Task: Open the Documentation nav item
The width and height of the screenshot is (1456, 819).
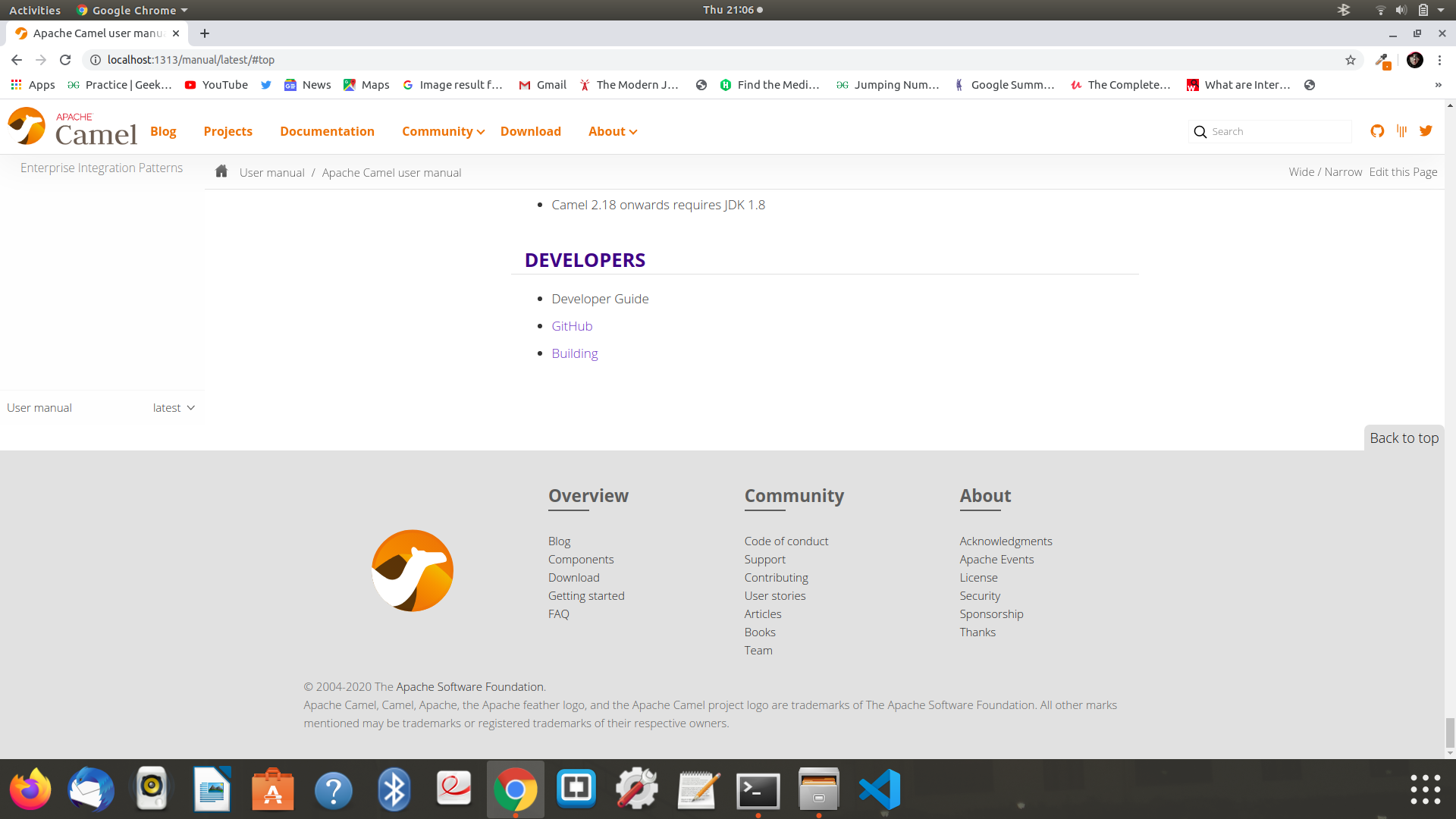Action: pyautogui.click(x=327, y=131)
